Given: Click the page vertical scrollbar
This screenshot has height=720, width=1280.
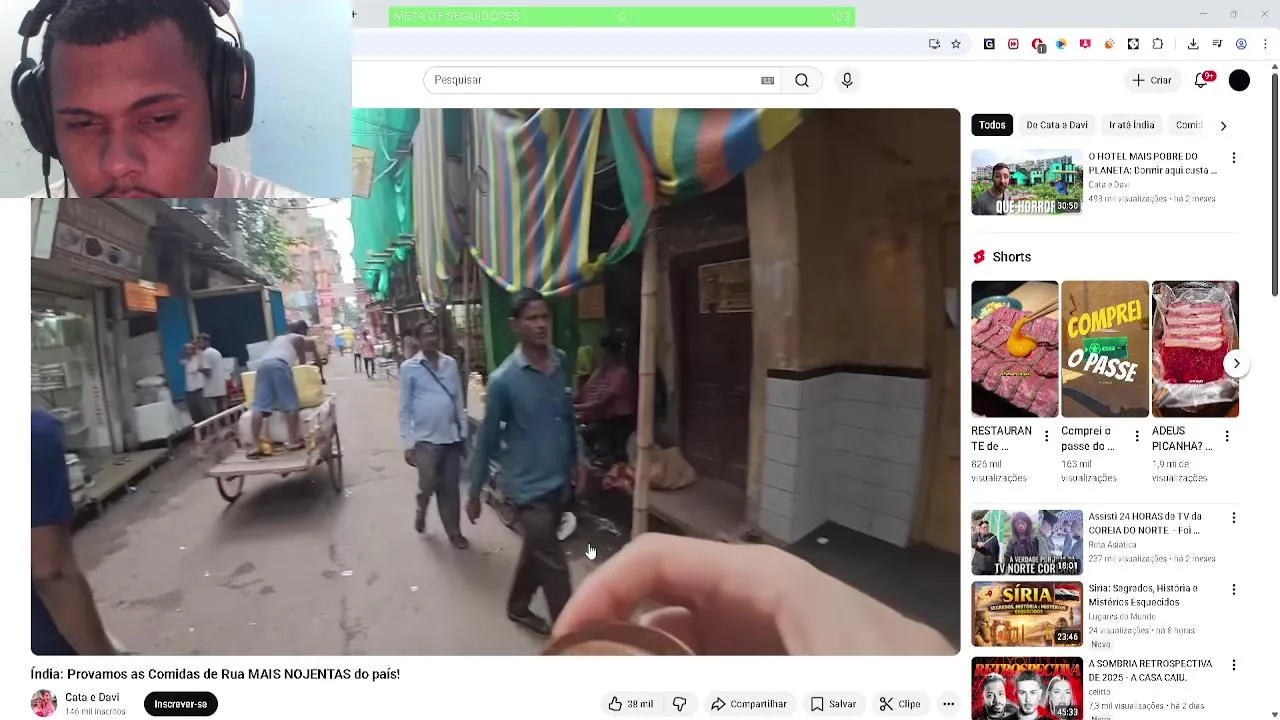Looking at the screenshot, I should click(1274, 180).
